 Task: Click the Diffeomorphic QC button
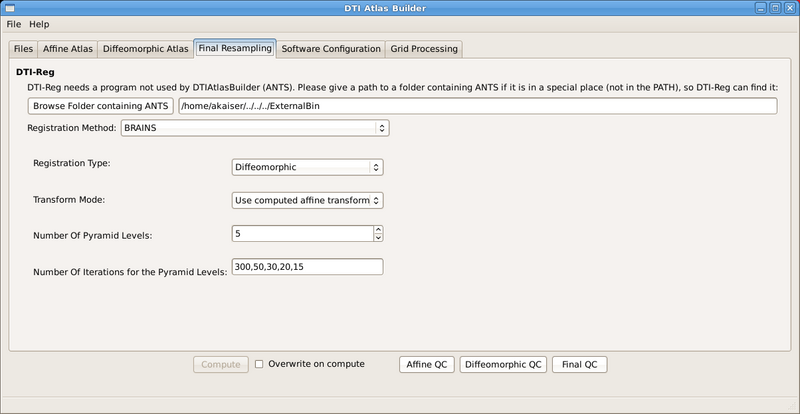503,364
